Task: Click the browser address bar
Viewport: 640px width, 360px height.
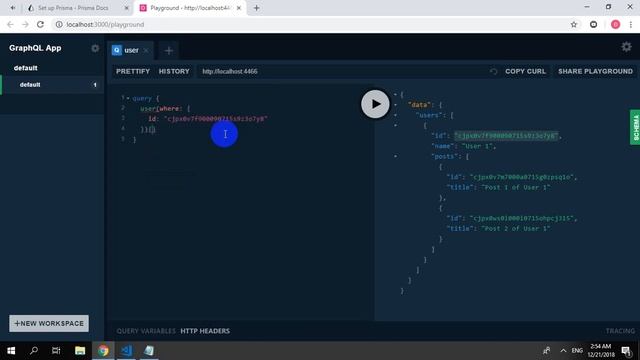Action: pos(310,24)
